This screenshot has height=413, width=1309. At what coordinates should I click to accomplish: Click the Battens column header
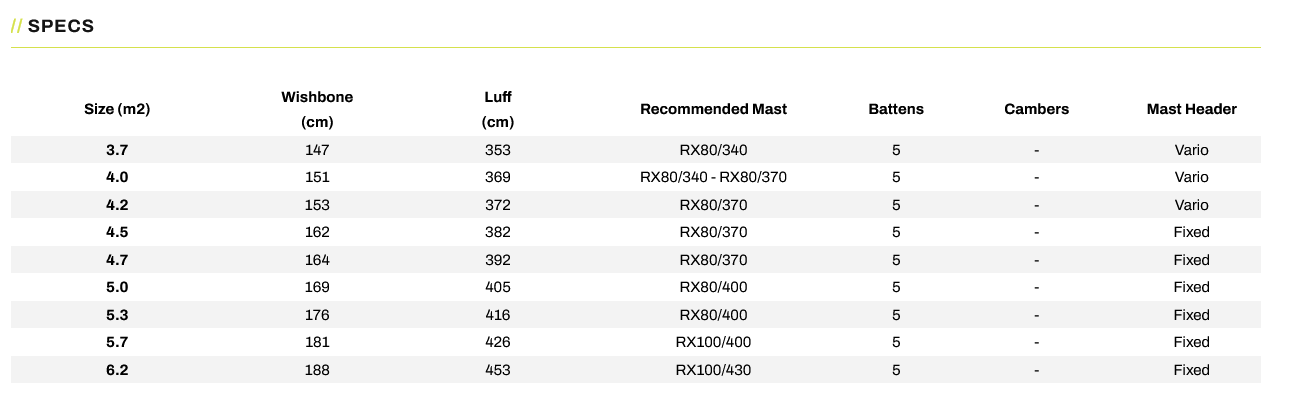point(896,109)
